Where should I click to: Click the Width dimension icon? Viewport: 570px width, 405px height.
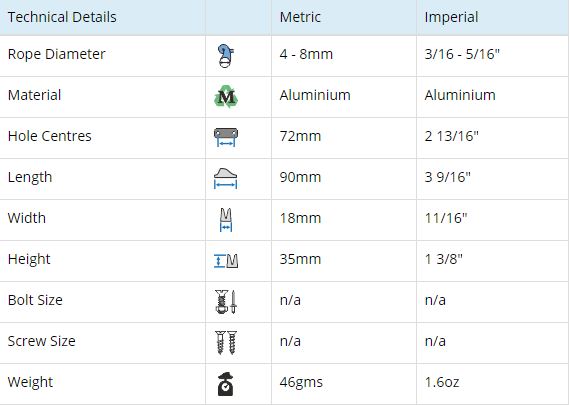click(226, 220)
